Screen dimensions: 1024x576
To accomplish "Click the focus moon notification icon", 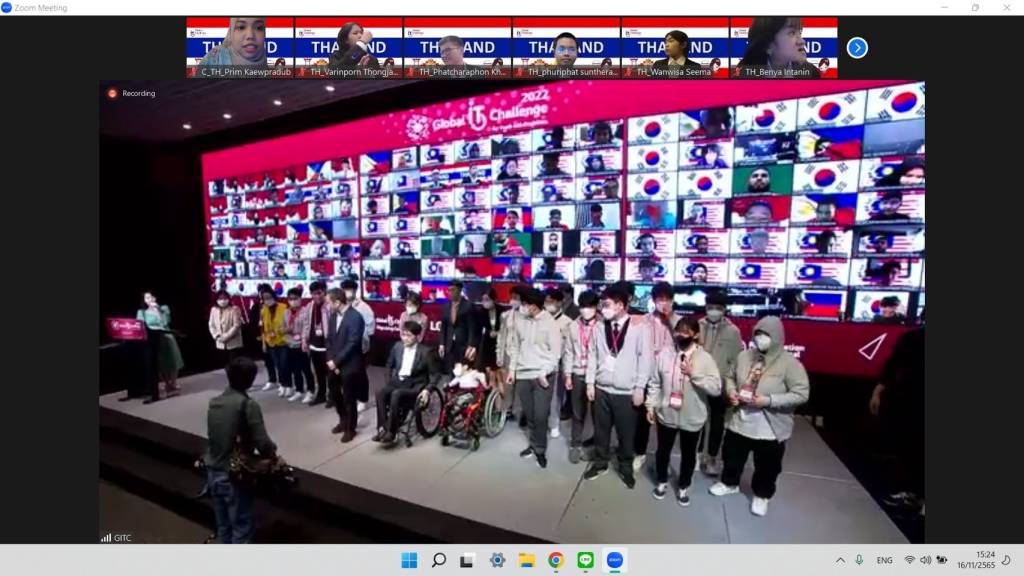I will click(x=1006, y=560).
